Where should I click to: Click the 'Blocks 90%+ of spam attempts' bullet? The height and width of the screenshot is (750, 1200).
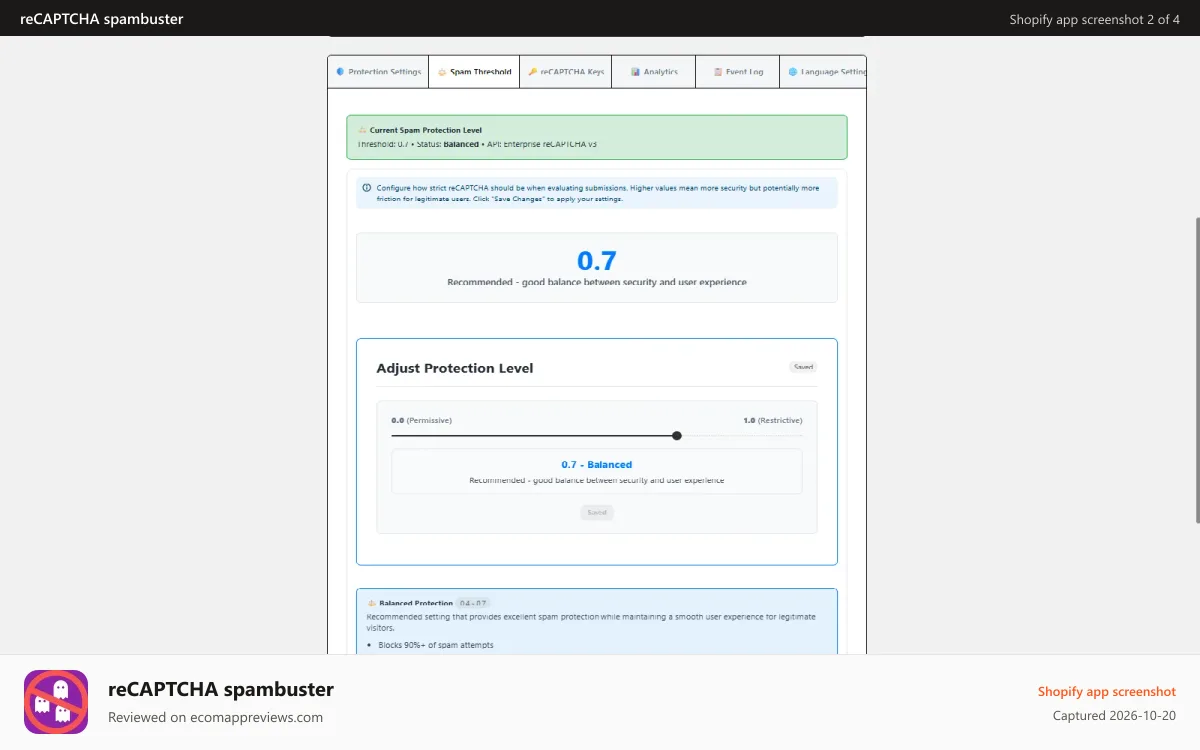click(x=436, y=645)
